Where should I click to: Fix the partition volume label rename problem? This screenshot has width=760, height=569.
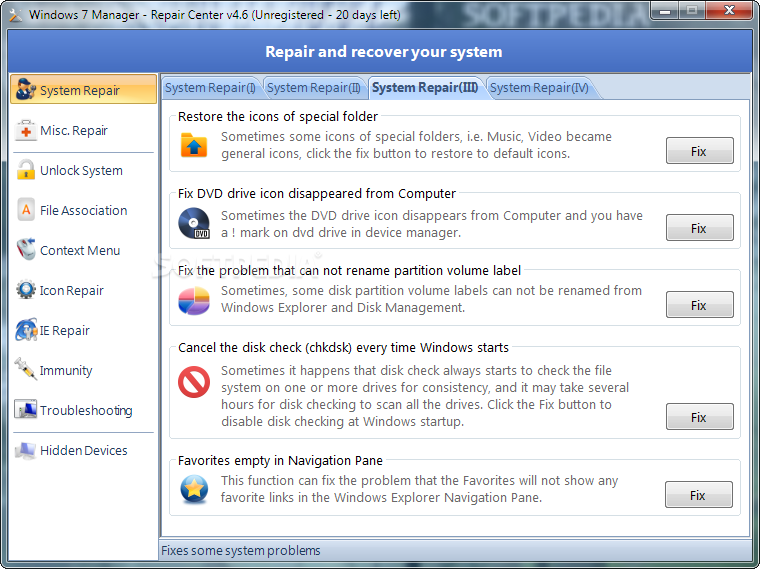click(x=699, y=305)
